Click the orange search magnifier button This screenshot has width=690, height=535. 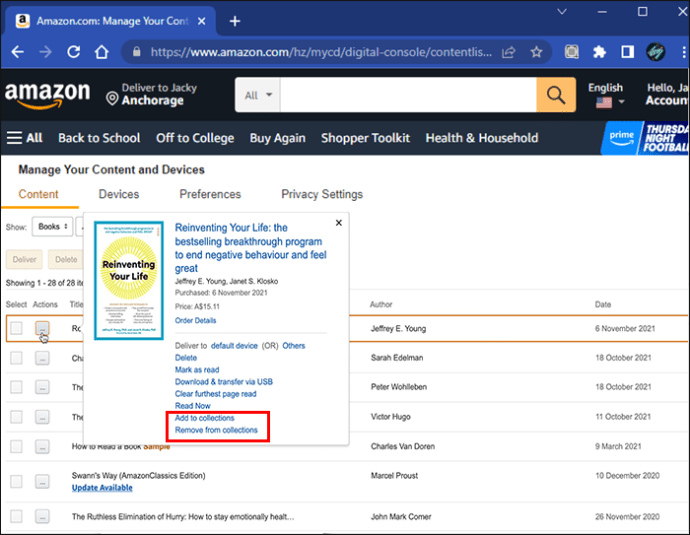point(556,95)
